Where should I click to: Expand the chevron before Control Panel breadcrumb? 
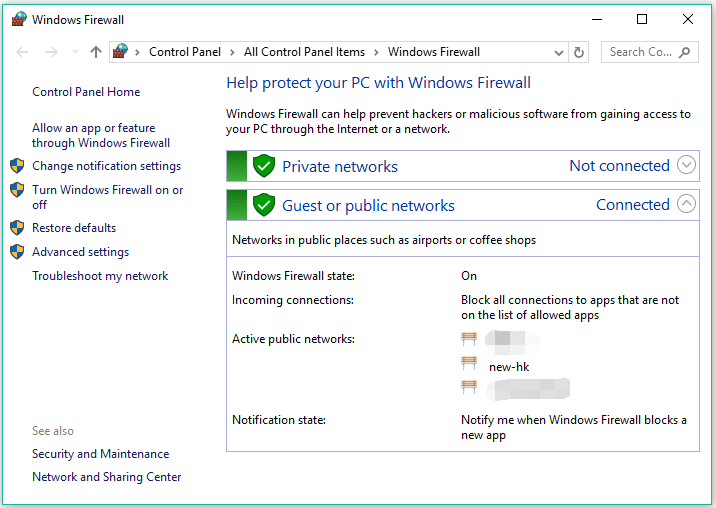point(137,53)
